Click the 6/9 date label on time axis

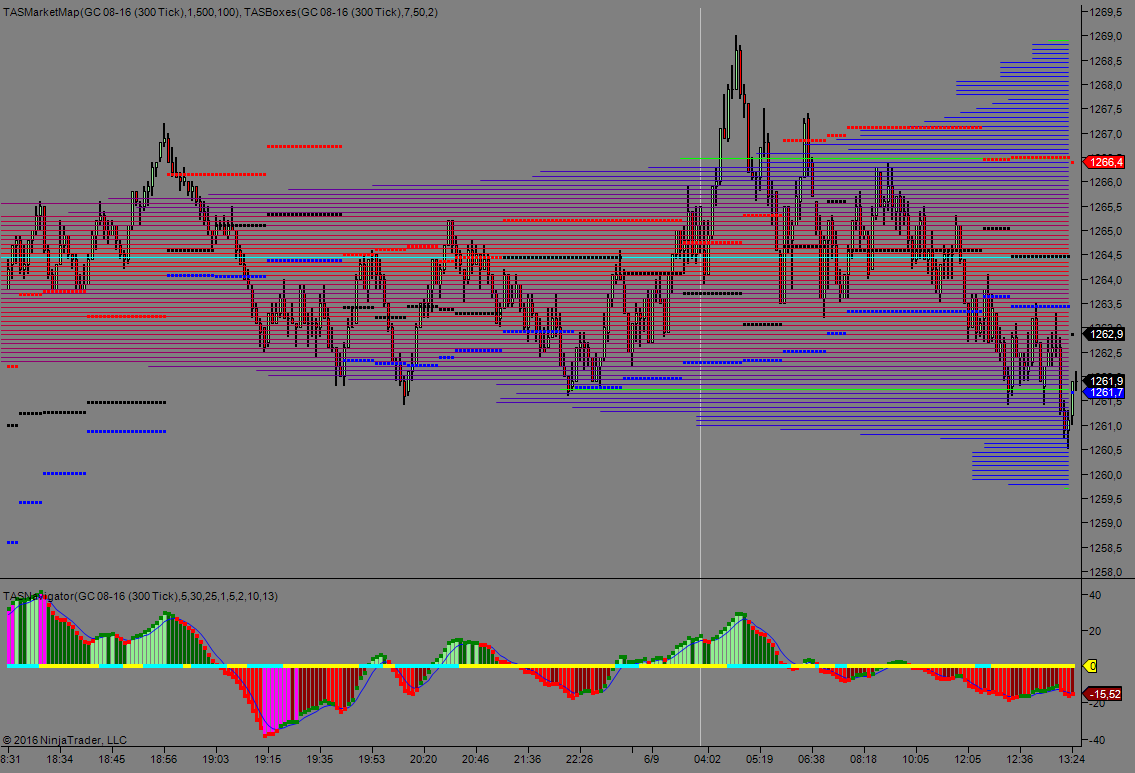(651, 759)
